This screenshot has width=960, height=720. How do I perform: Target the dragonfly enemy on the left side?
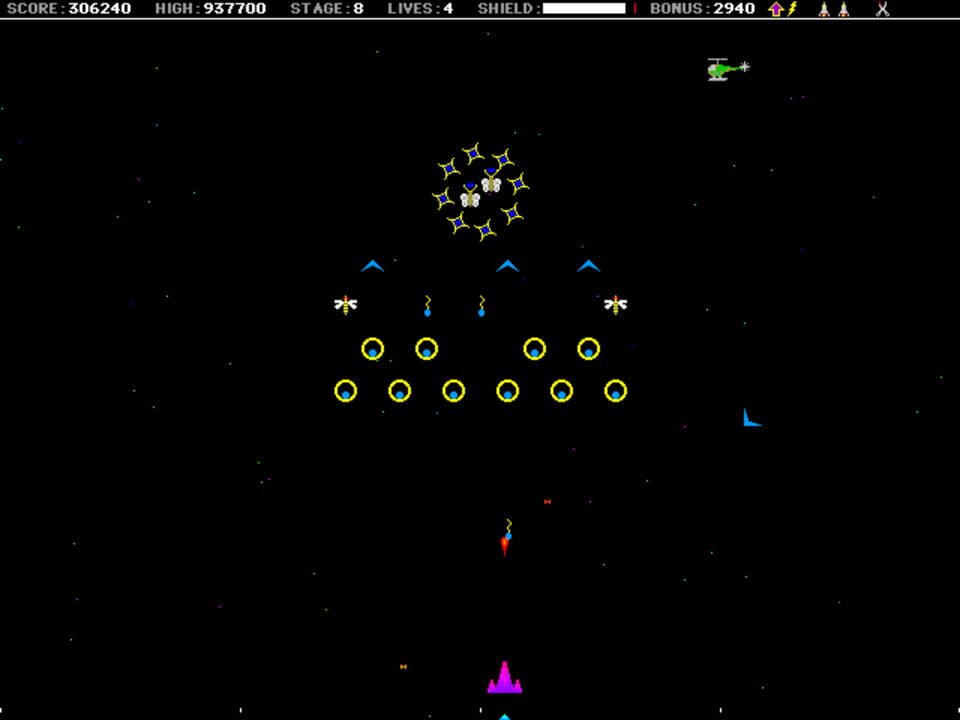(344, 303)
